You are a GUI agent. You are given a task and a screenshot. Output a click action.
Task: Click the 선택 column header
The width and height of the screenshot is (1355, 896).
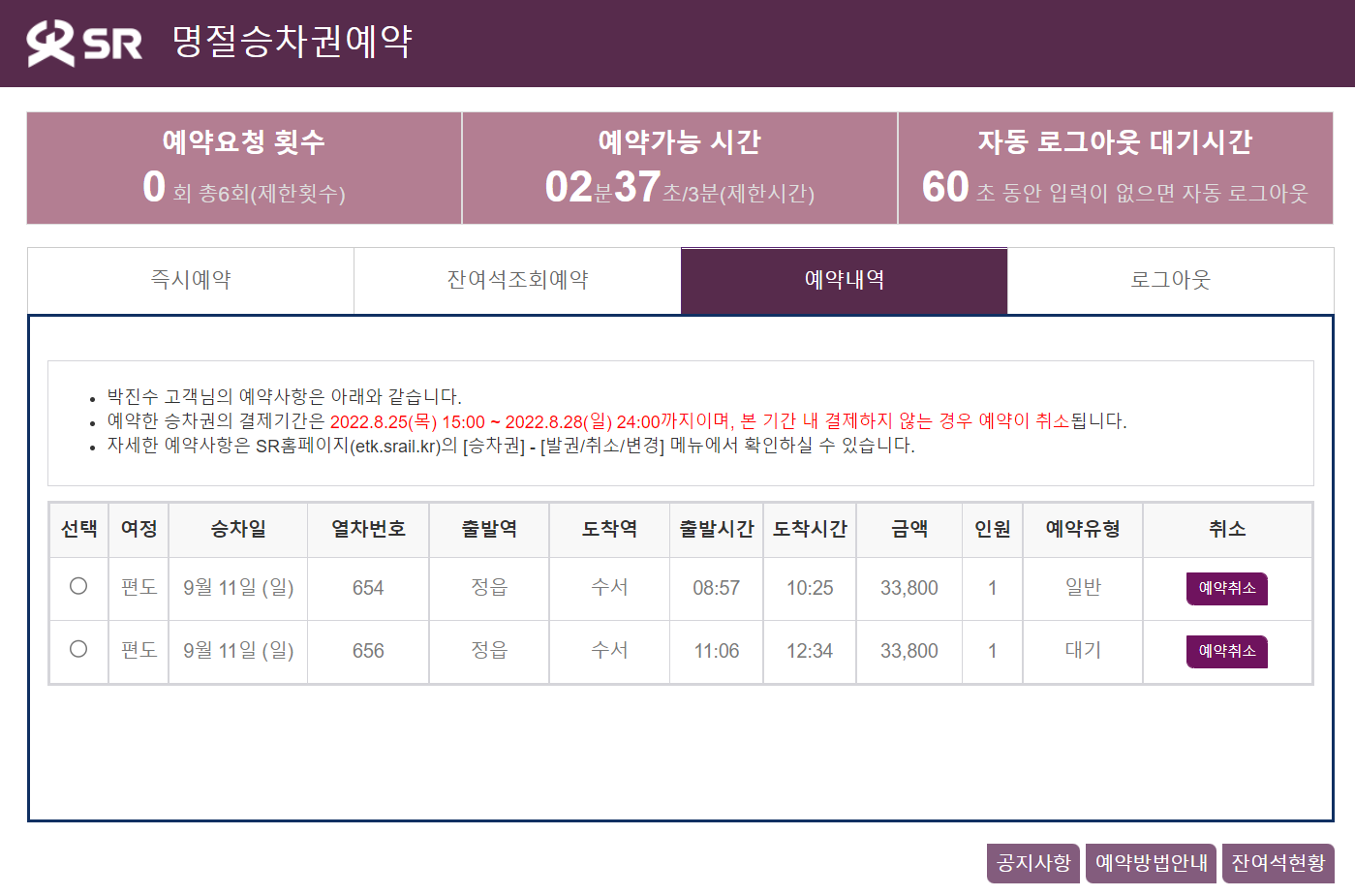(78, 529)
